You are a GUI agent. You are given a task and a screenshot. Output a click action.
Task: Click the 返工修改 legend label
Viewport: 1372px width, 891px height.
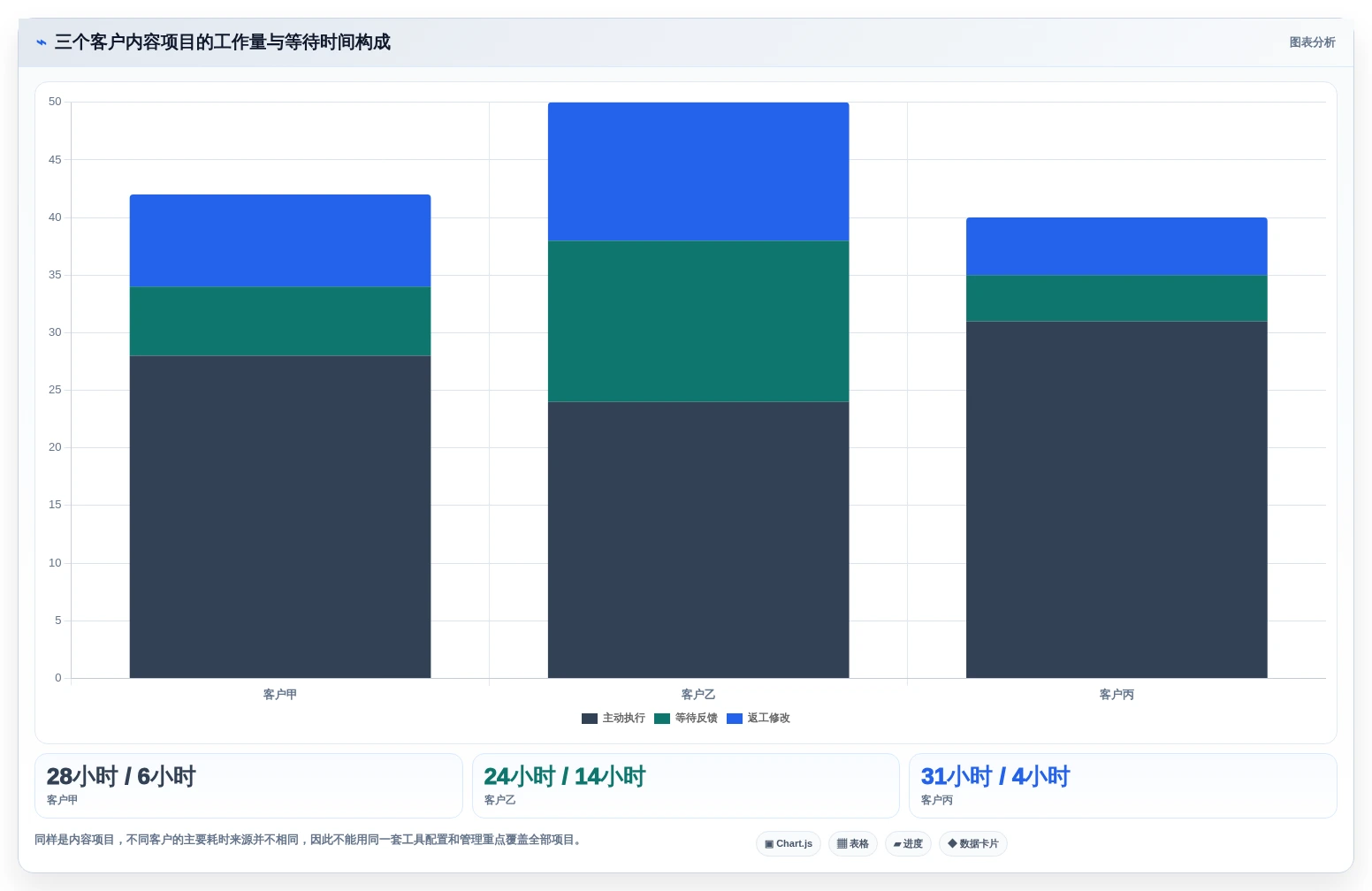(x=769, y=719)
